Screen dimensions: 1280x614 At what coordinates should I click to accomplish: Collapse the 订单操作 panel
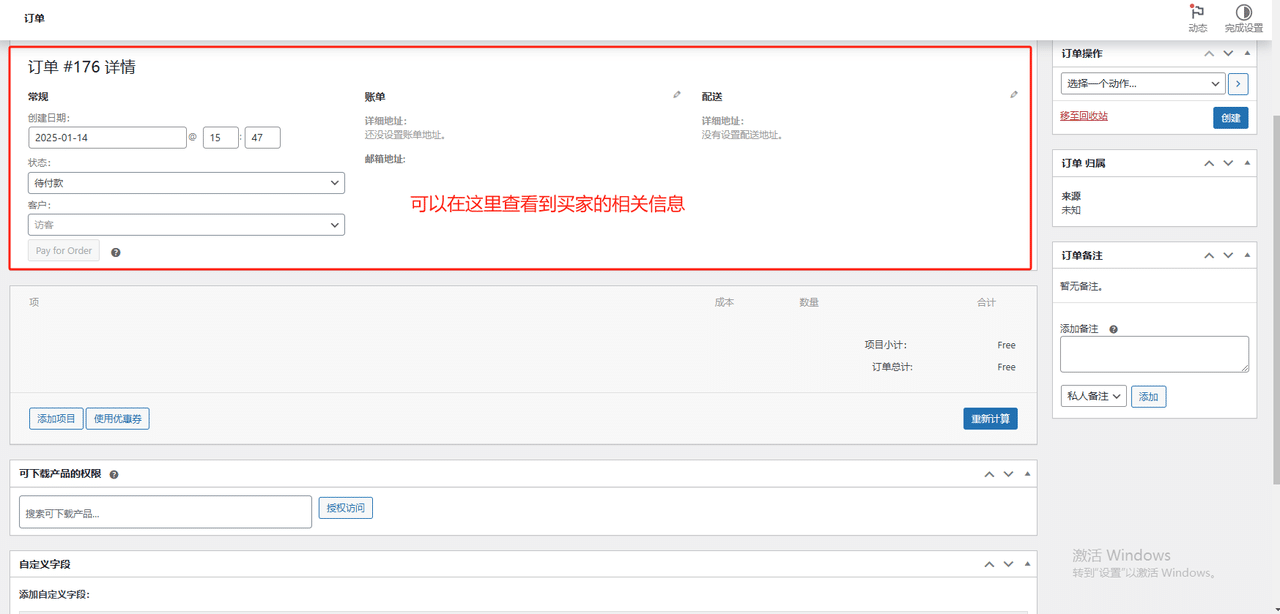[1247, 54]
